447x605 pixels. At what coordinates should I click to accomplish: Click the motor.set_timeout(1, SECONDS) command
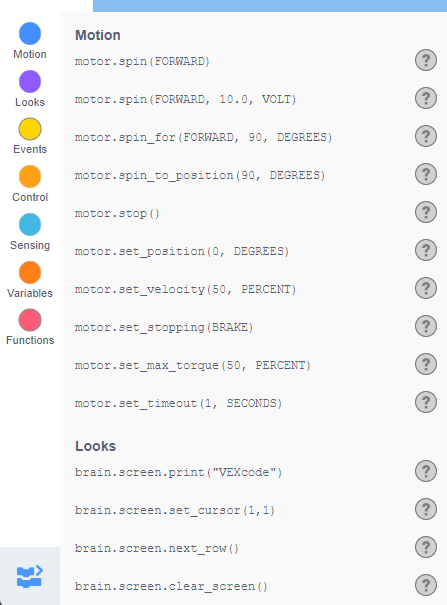[178, 404]
